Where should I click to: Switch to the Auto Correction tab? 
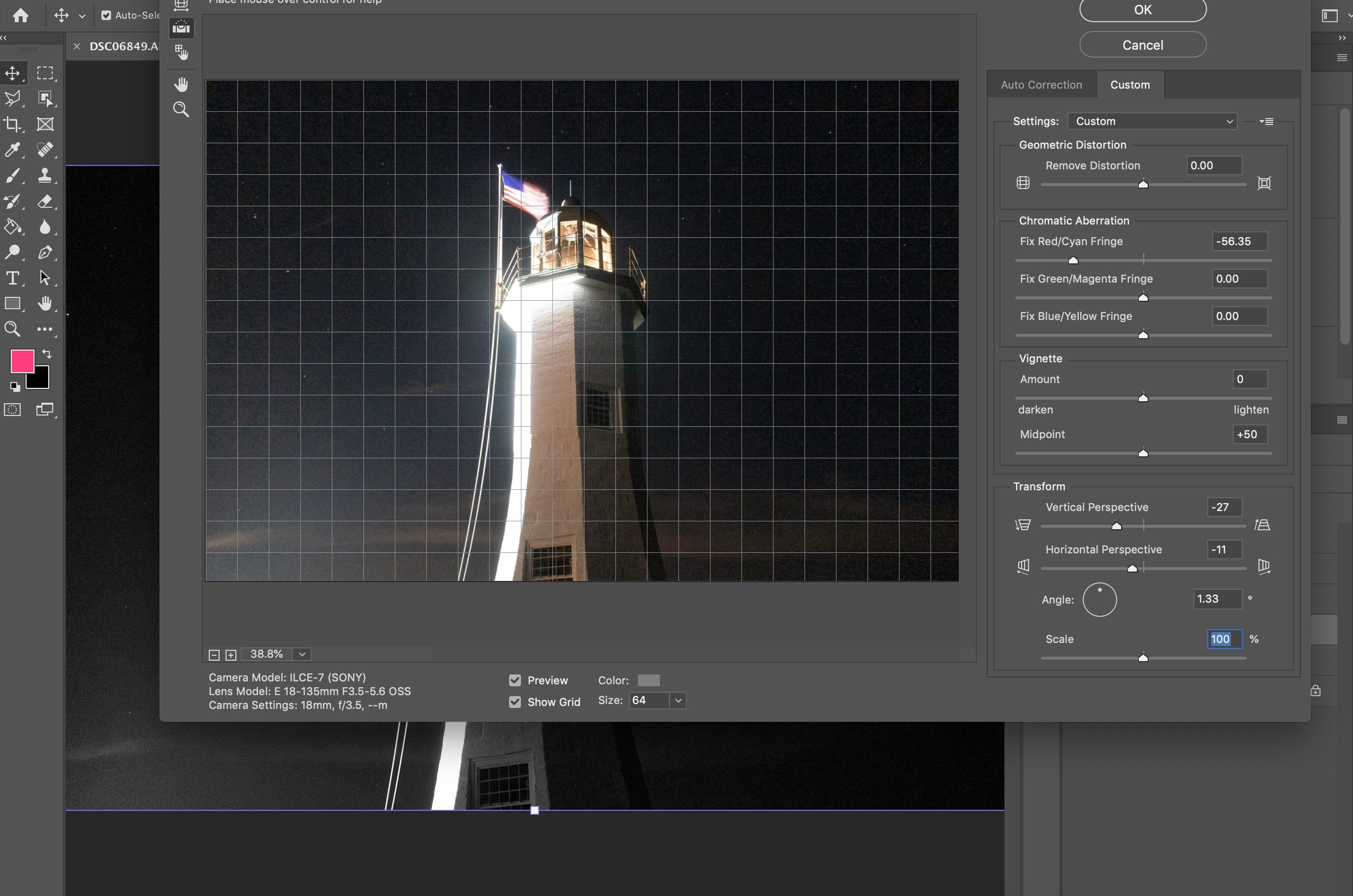[x=1041, y=84]
